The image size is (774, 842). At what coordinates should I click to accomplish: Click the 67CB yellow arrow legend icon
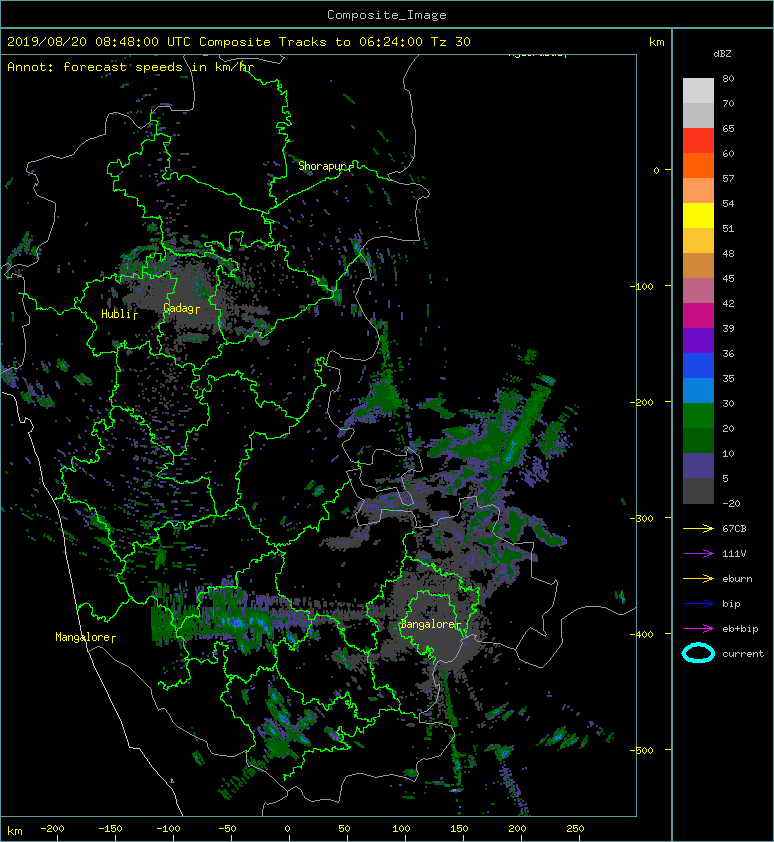point(698,528)
